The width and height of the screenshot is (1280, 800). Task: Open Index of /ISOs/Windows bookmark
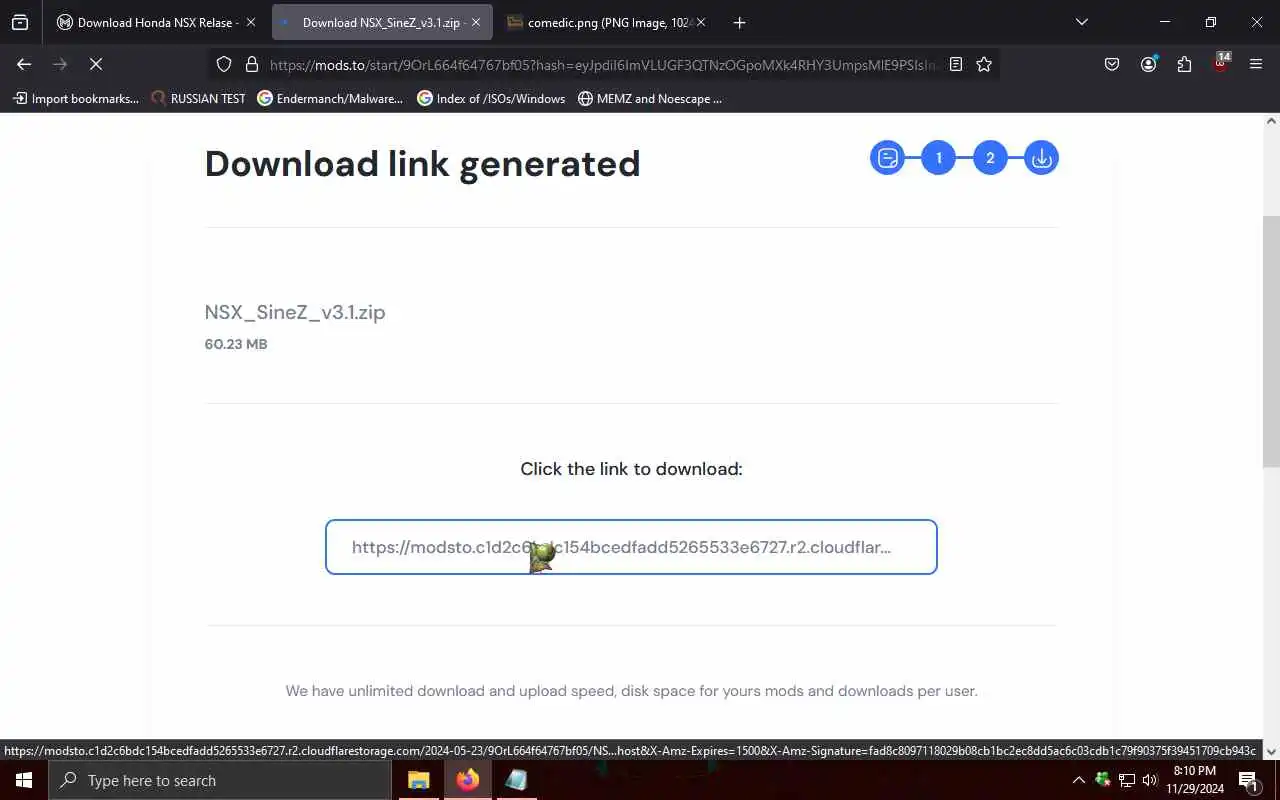point(491,98)
